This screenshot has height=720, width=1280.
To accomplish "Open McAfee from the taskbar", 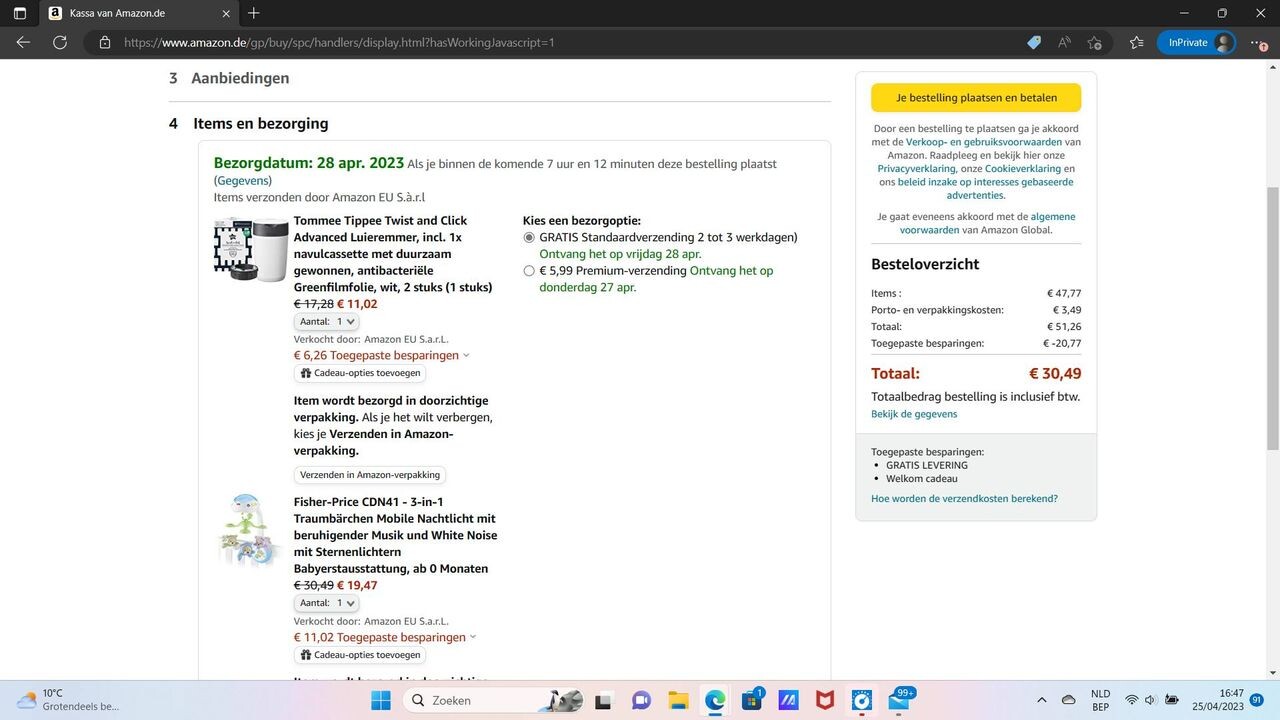I will [825, 700].
